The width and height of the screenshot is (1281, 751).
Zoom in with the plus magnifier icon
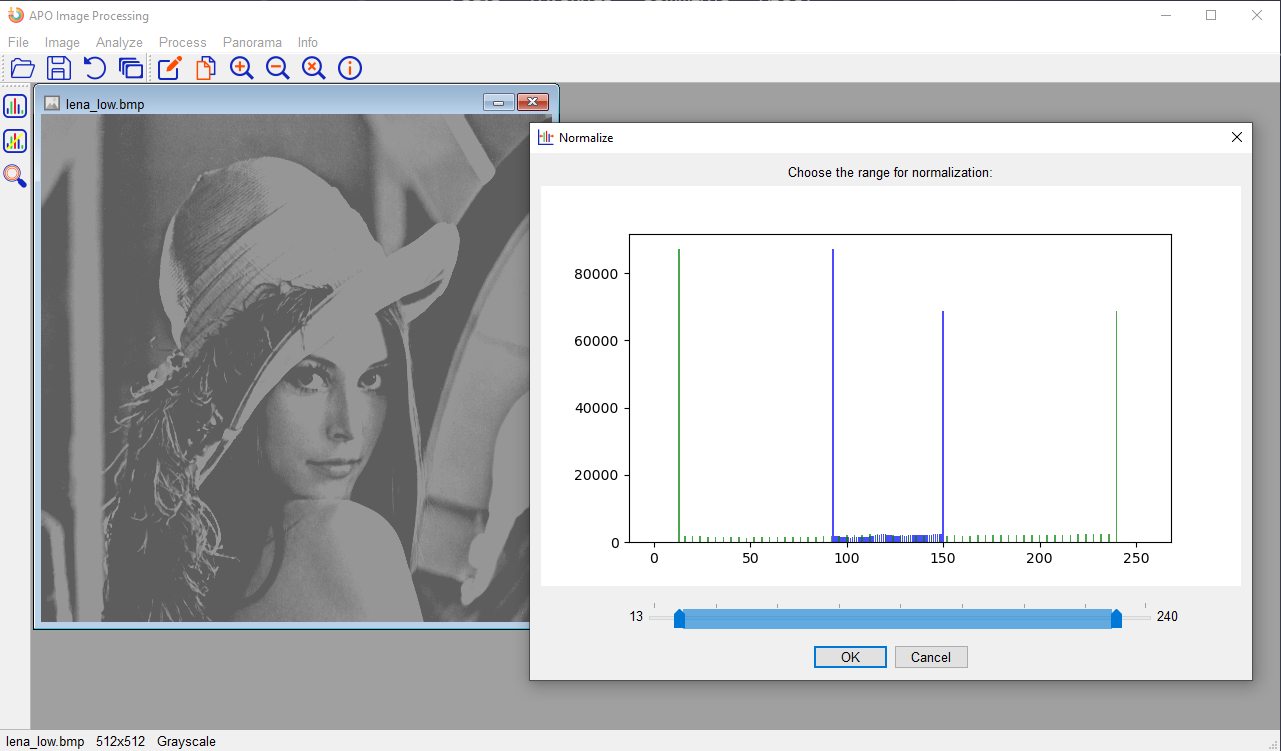(241, 68)
